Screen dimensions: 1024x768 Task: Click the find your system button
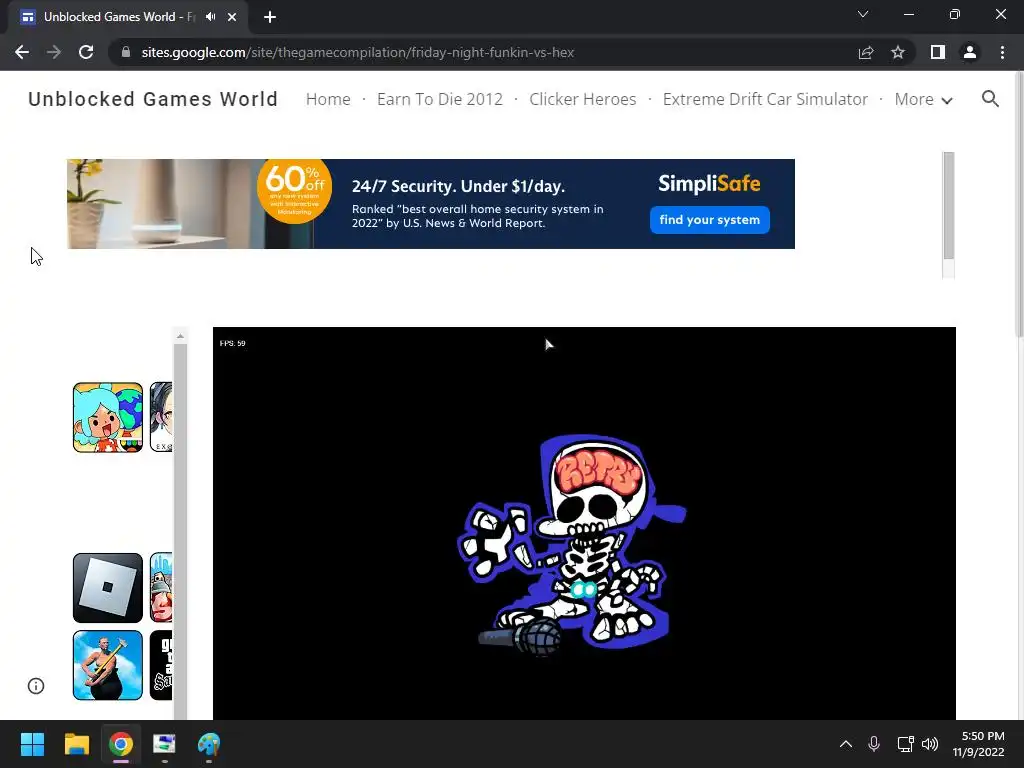(709, 220)
